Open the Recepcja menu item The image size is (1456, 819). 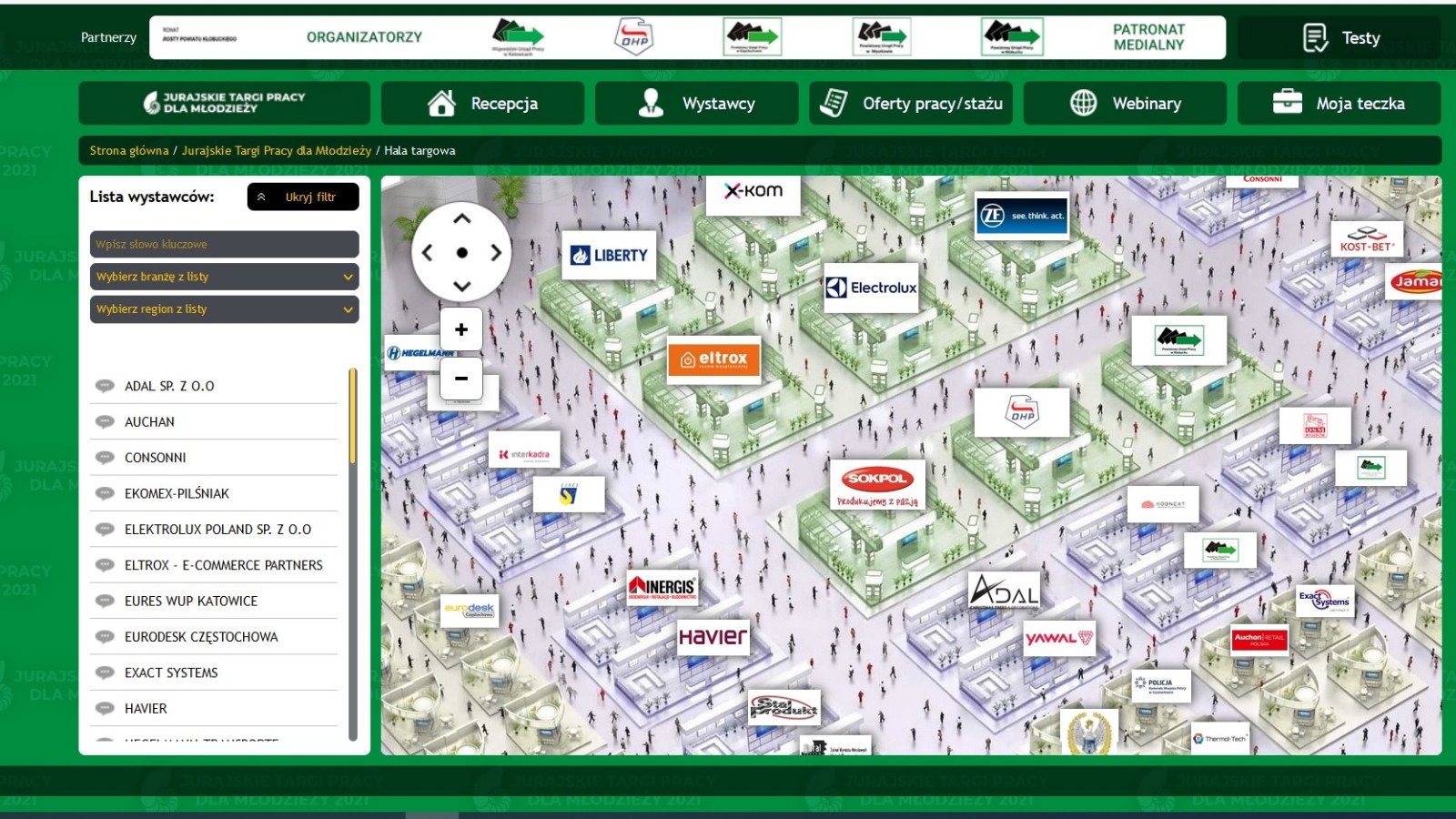click(482, 103)
